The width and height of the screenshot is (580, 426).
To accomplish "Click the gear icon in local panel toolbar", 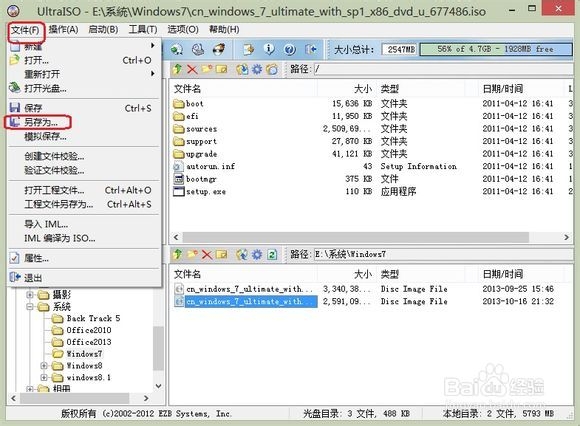I will 257,254.
